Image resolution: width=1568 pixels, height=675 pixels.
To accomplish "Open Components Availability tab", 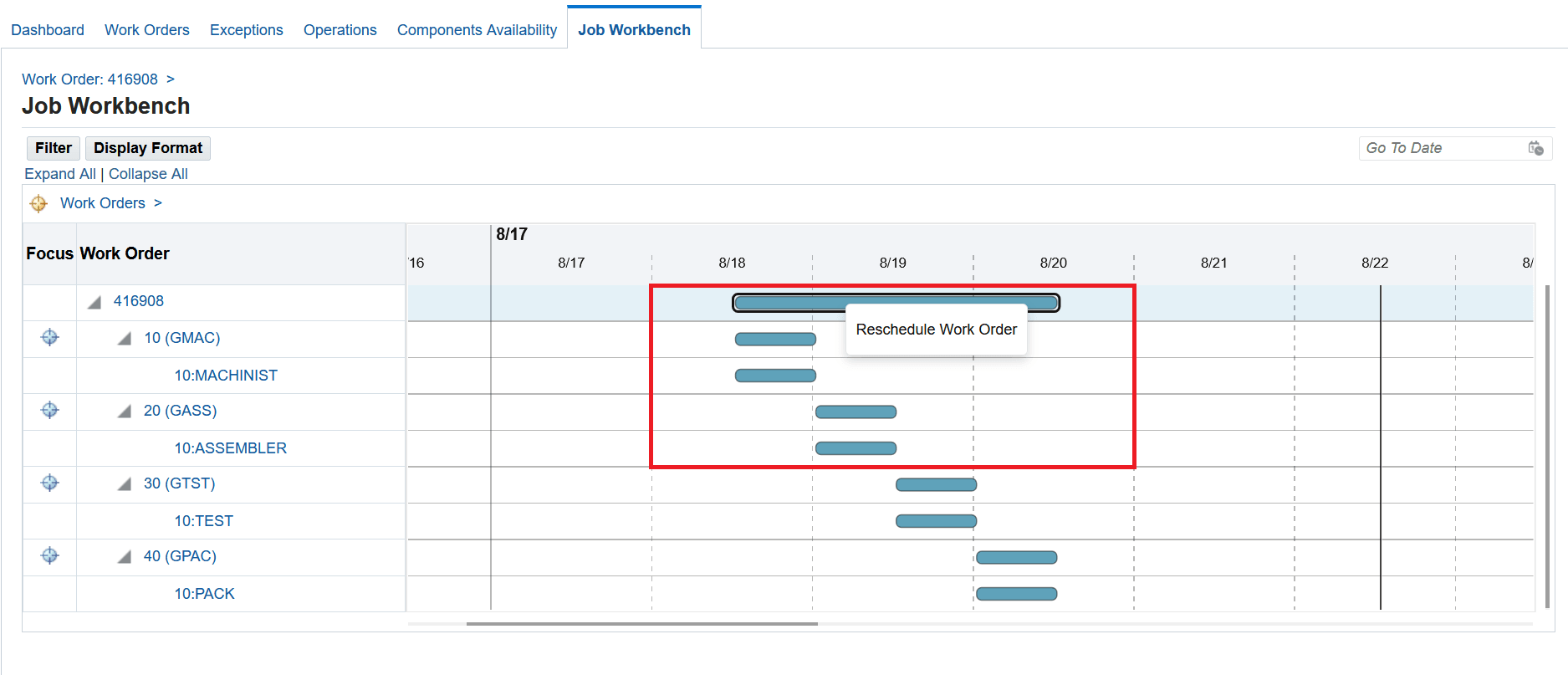I will (x=477, y=30).
